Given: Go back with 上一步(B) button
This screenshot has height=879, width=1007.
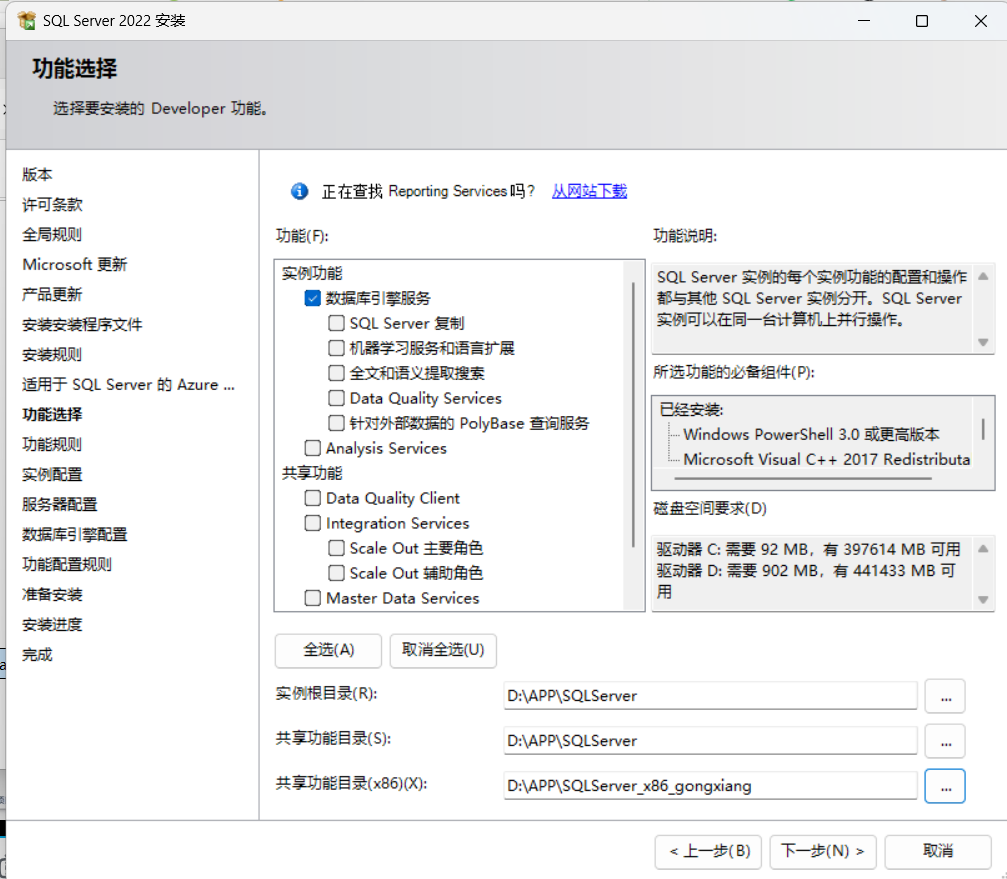Looking at the screenshot, I should point(708,851).
